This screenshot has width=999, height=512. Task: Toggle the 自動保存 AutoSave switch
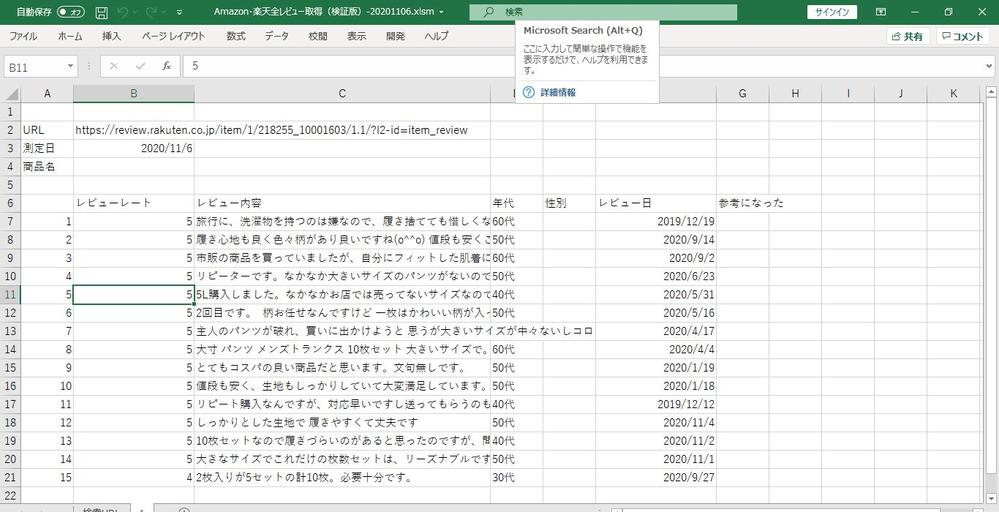pyautogui.click(x=71, y=11)
